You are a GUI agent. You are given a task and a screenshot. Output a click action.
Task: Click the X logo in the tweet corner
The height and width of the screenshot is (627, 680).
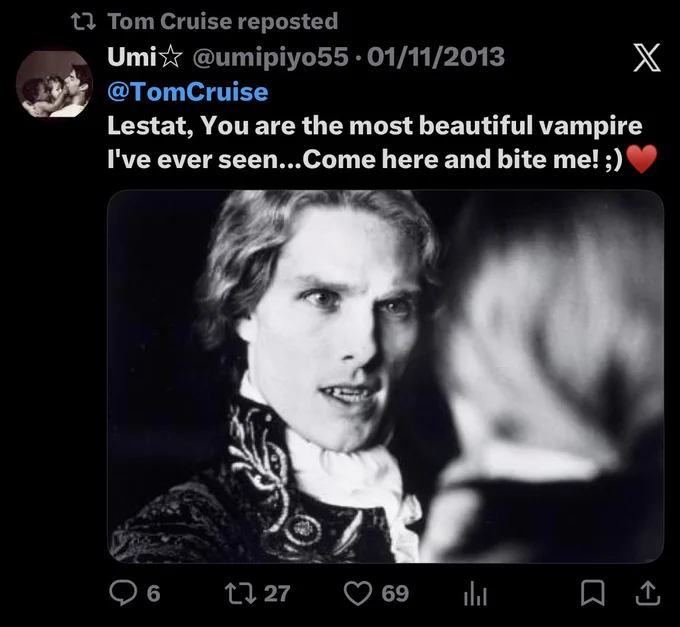[x=647, y=58]
